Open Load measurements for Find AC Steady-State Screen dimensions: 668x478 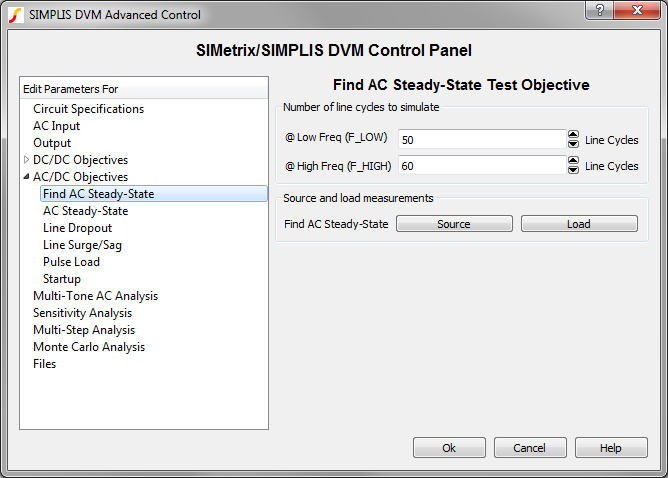pos(579,224)
